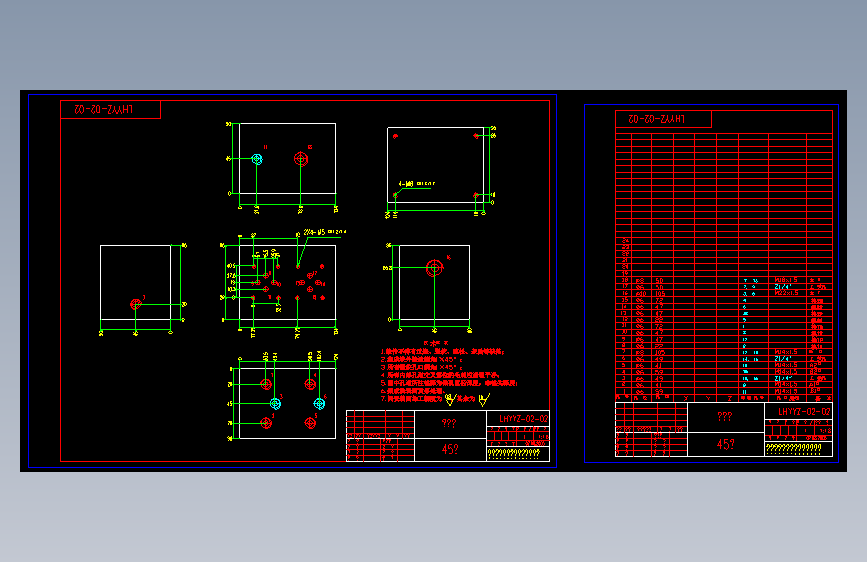Screen dimensions: 867x562
Task: Click the 2X4-M5 hole callout in the center view
Action: click(325, 232)
